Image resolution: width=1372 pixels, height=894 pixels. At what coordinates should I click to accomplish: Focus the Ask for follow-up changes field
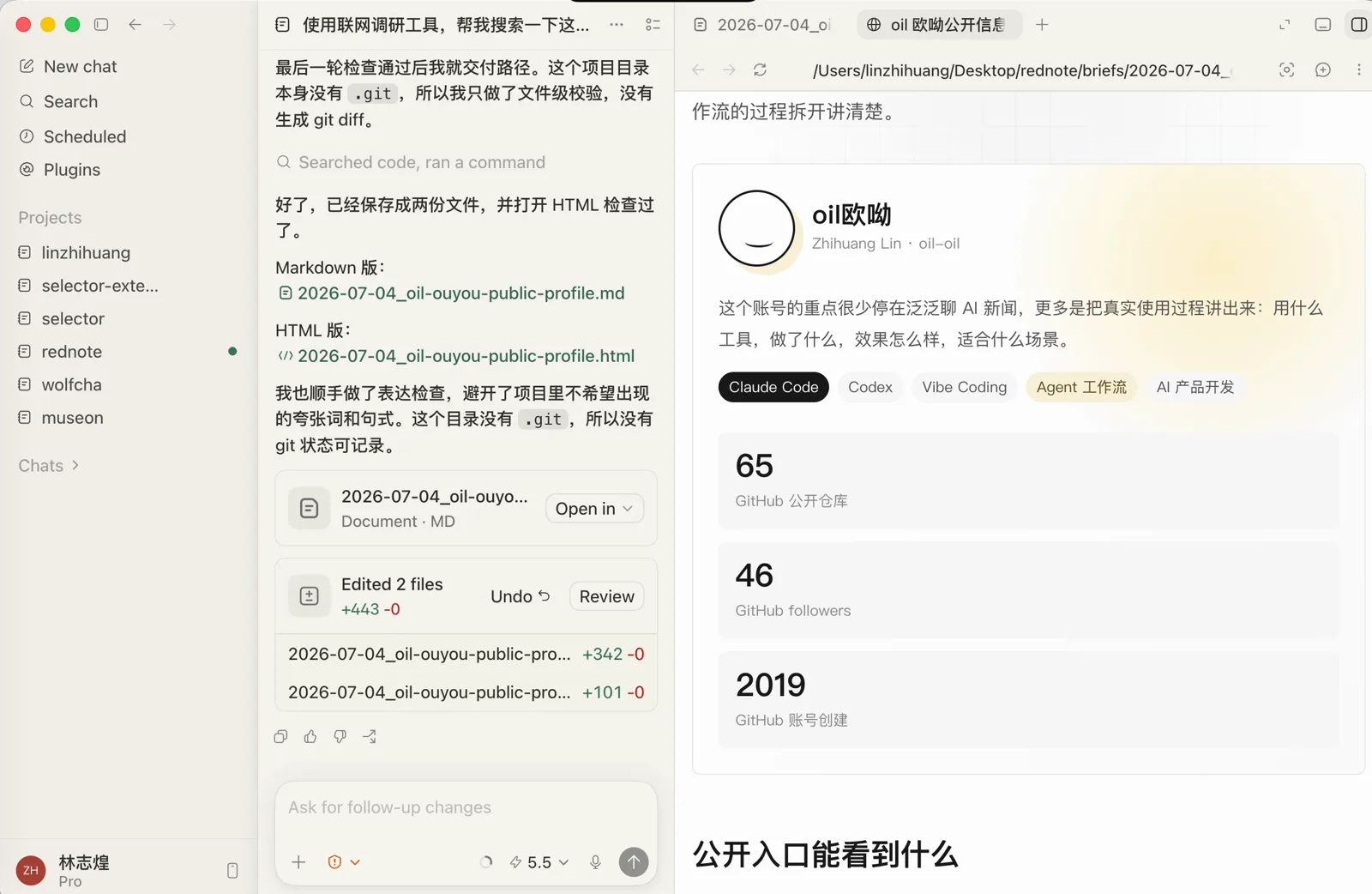pyautogui.click(x=466, y=807)
